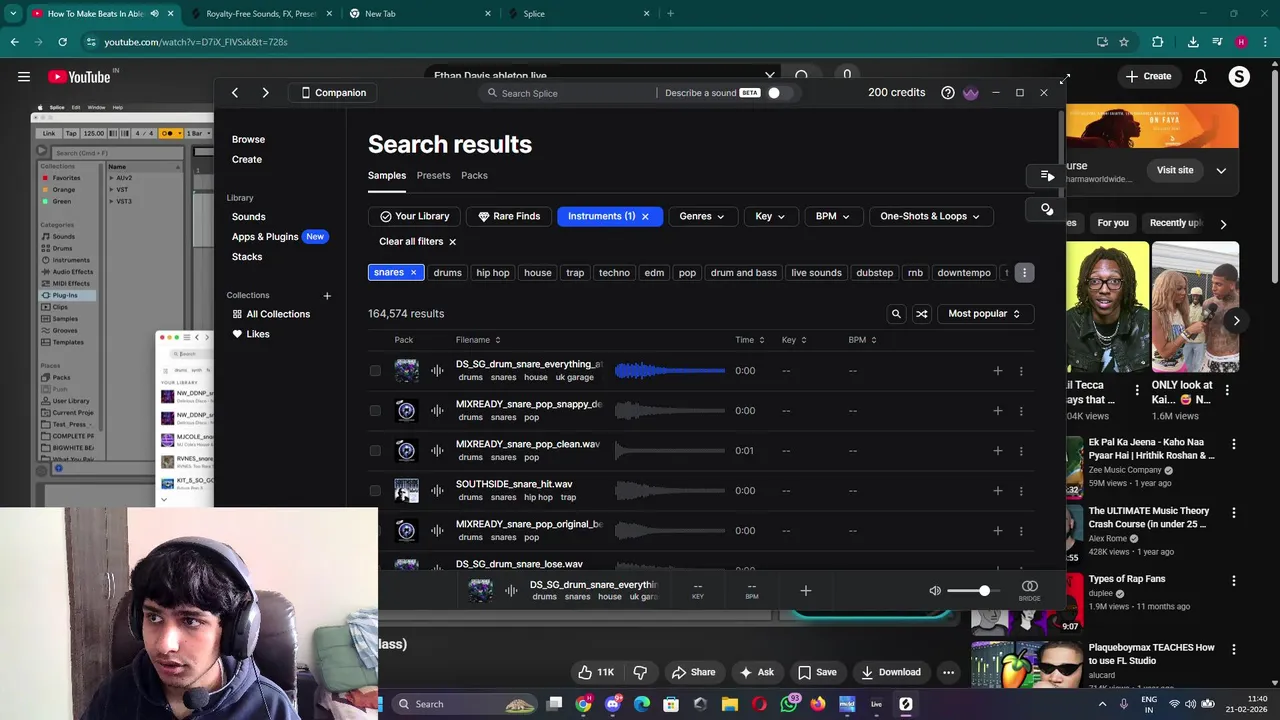Shuffle the search results
Viewport: 1280px width, 720px height.
922,314
